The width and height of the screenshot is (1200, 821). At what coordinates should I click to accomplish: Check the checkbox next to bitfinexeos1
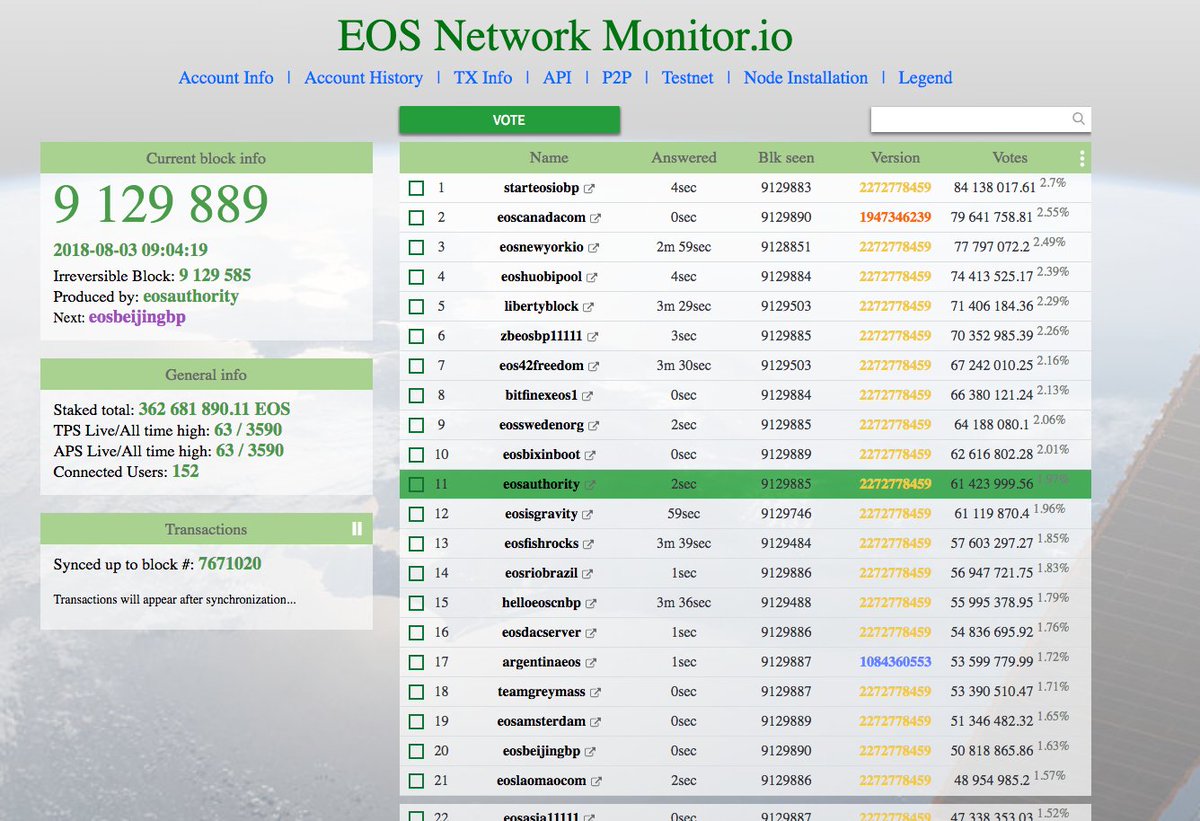click(416, 395)
